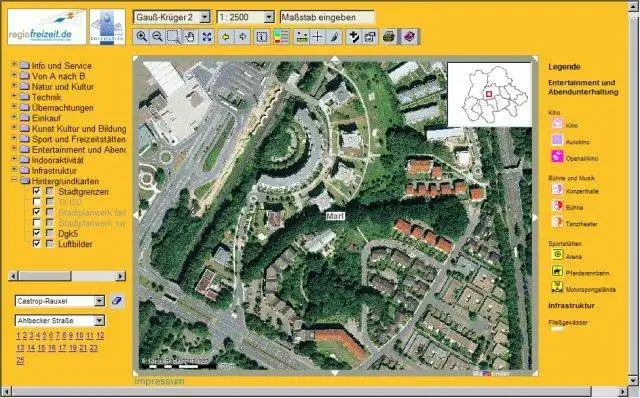Expand the Natur und Kultur folder
This screenshot has height=398, width=640.
coord(14,86)
